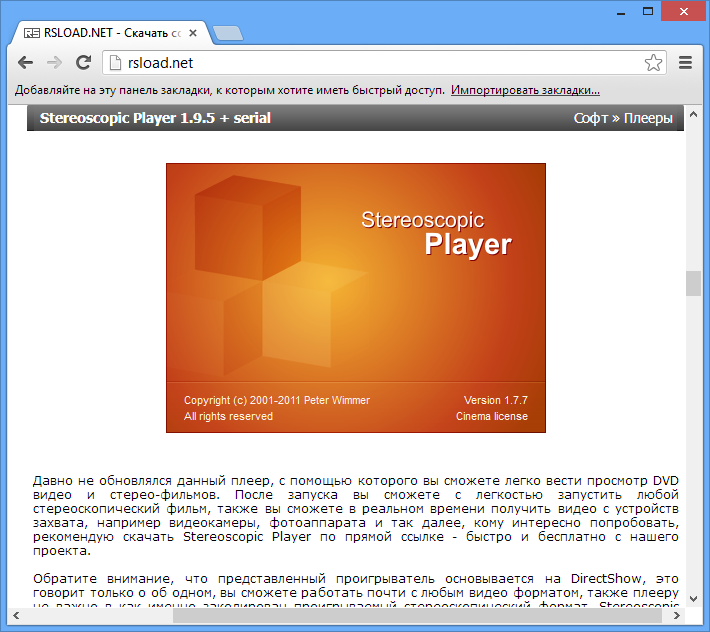Close the browser window
This screenshot has height=632, width=710.
[x=684, y=11]
